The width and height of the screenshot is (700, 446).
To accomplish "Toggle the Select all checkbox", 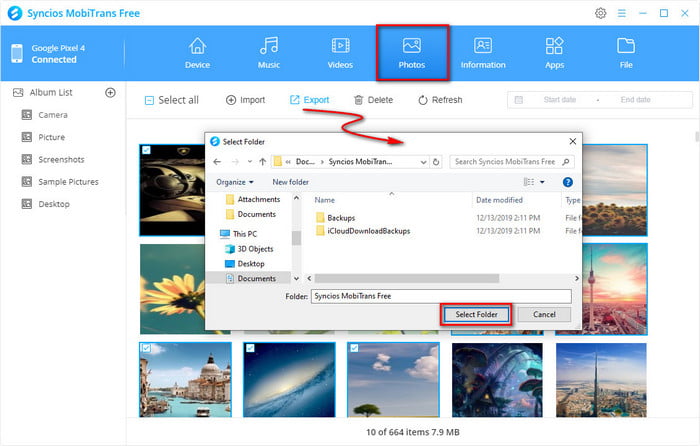I will coord(149,100).
